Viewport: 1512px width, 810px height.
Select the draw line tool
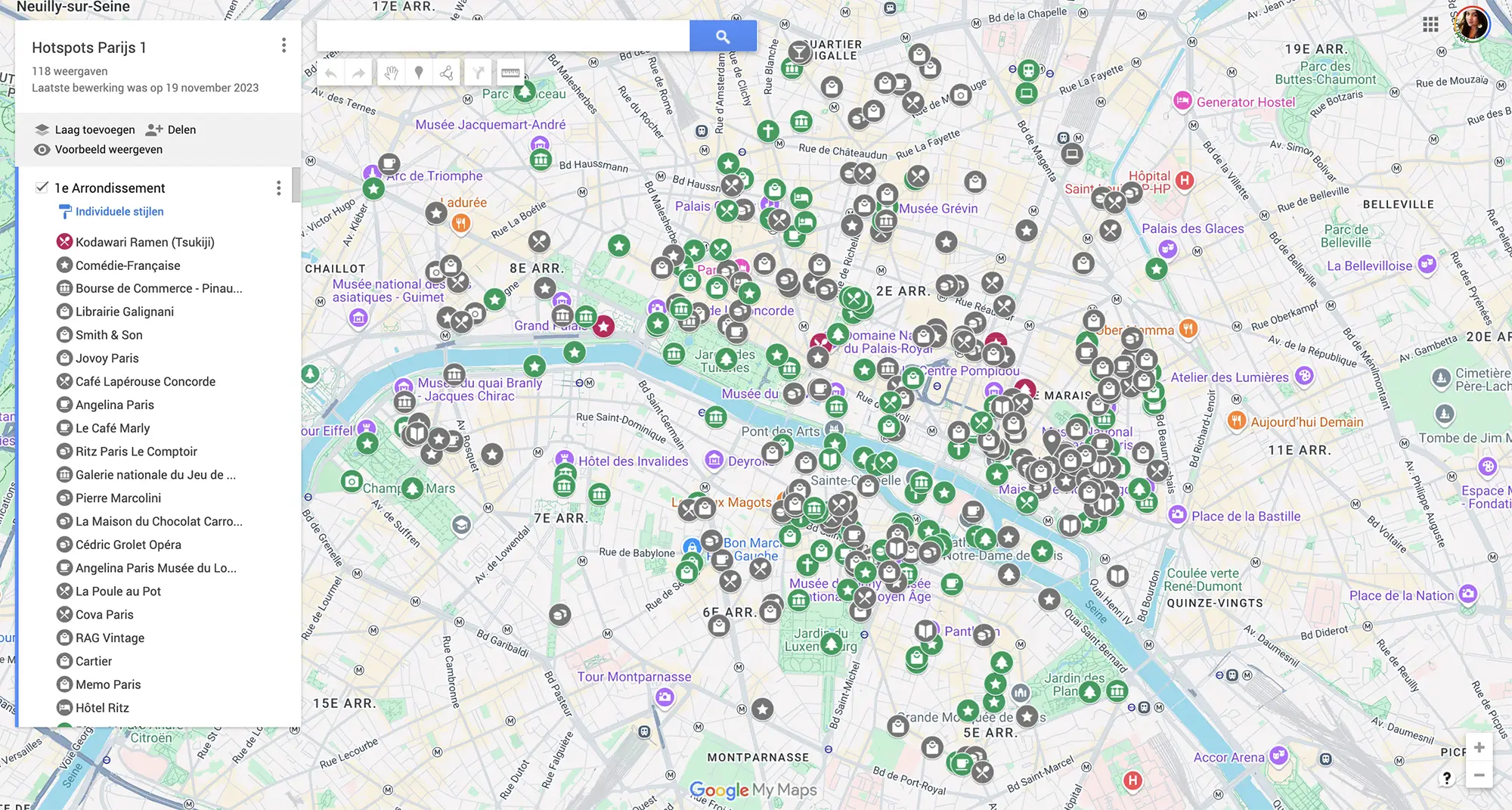[447, 73]
